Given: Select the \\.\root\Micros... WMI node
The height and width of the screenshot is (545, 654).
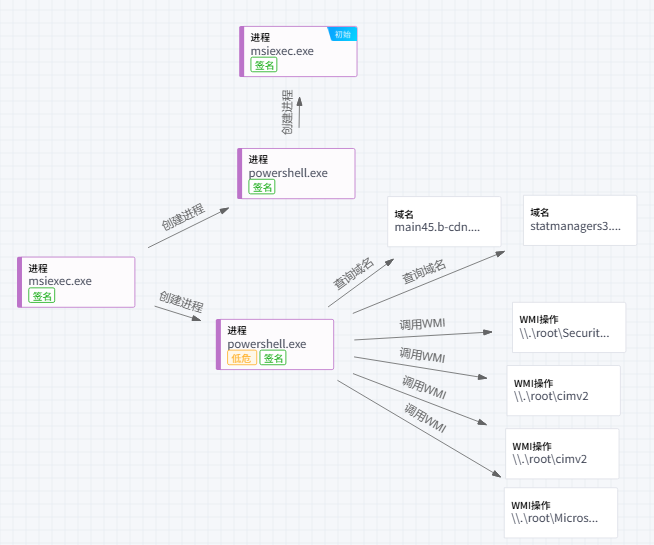Looking at the screenshot, I should coord(560,512).
